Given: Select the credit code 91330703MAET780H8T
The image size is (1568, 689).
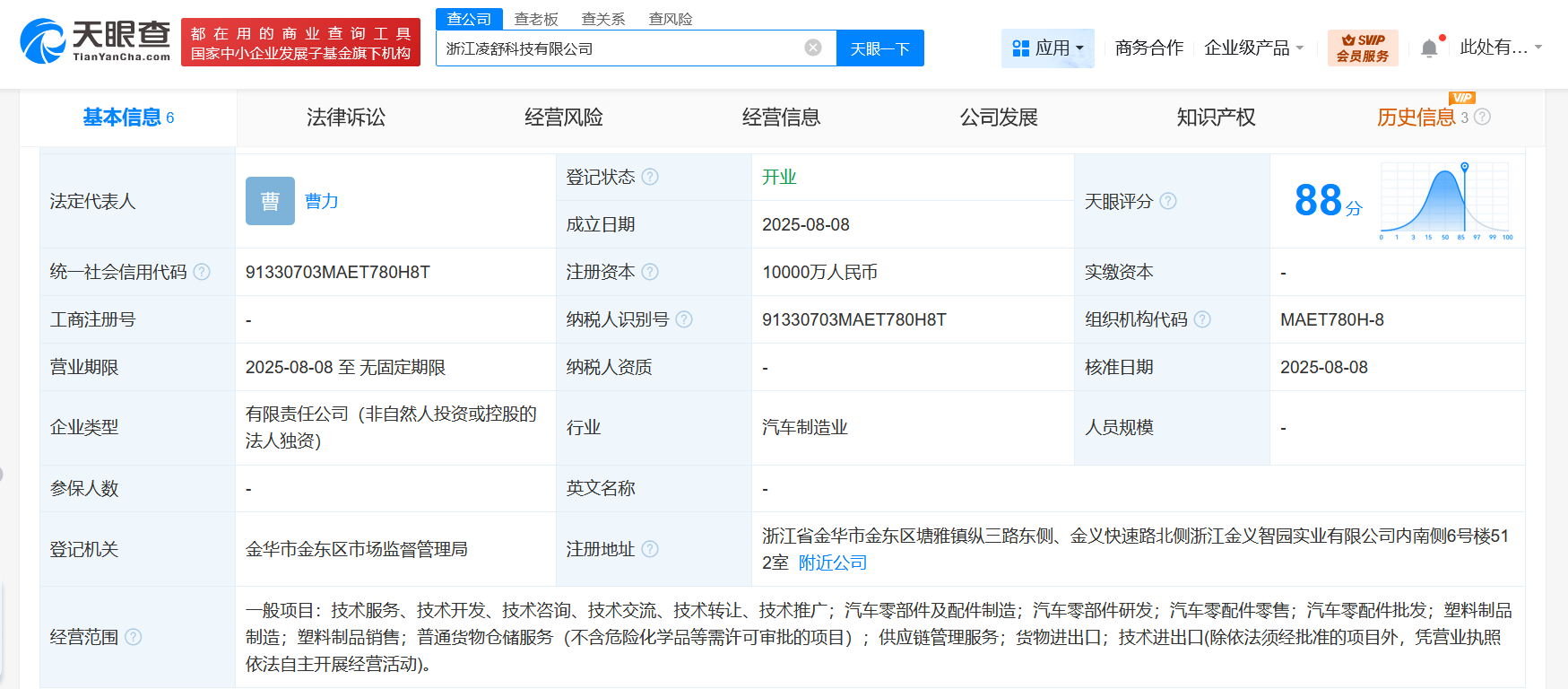Looking at the screenshot, I should tap(338, 272).
